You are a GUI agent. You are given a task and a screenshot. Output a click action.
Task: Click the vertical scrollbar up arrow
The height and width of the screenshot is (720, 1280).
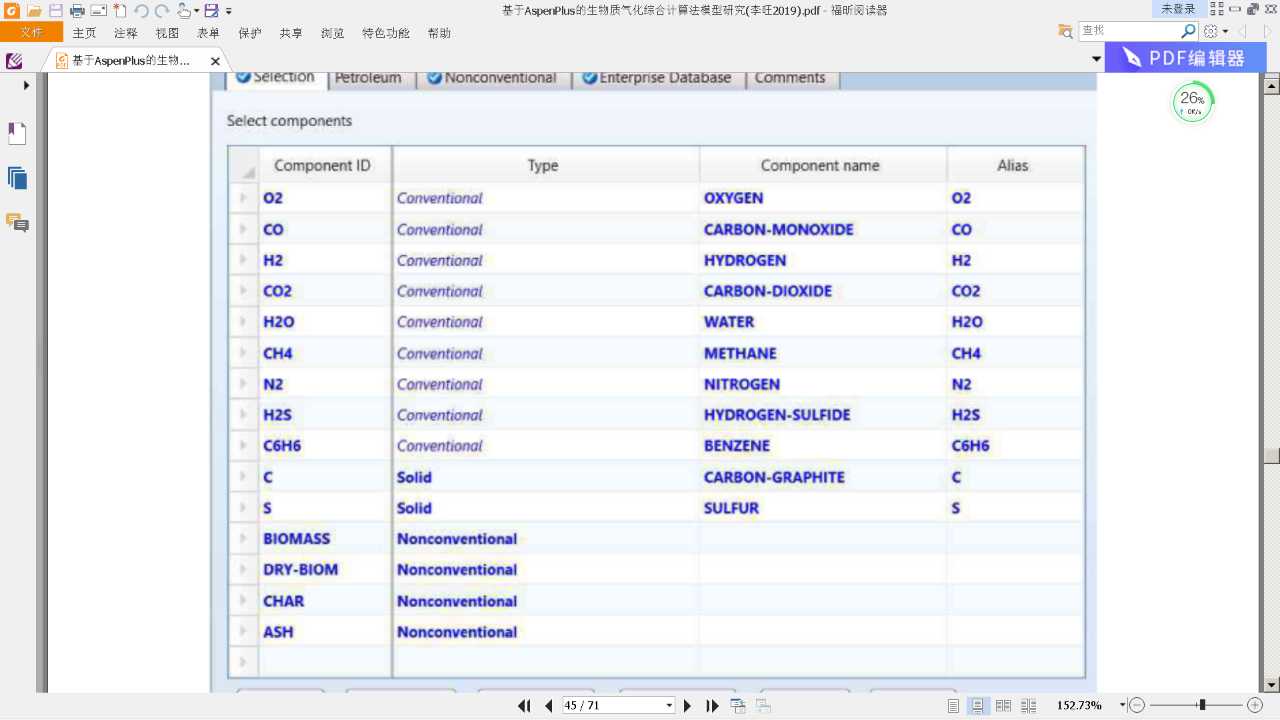point(1272,86)
